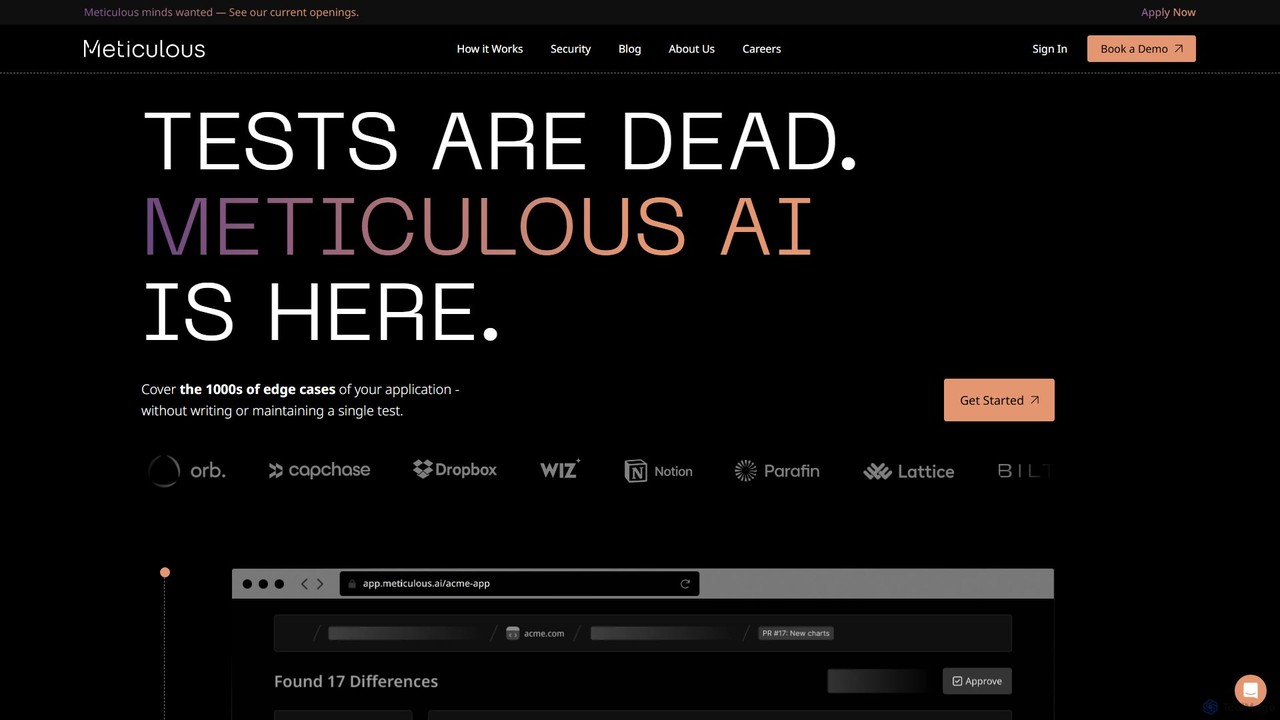Screen dimensions: 1280x720
Task: Click the acme.com breadcrumb
Action: tap(535, 633)
